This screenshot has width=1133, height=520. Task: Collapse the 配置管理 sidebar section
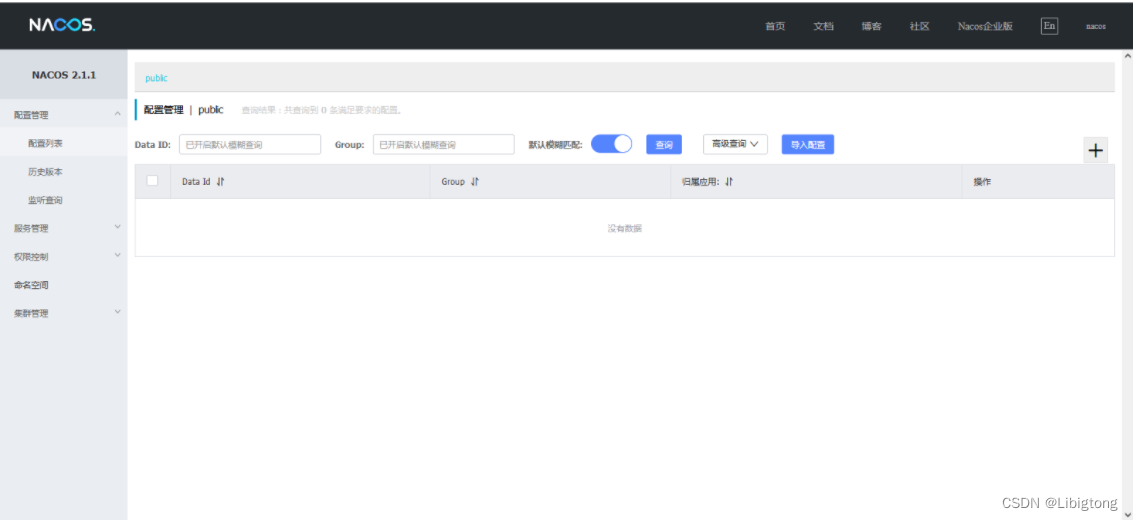(x=64, y=114)
